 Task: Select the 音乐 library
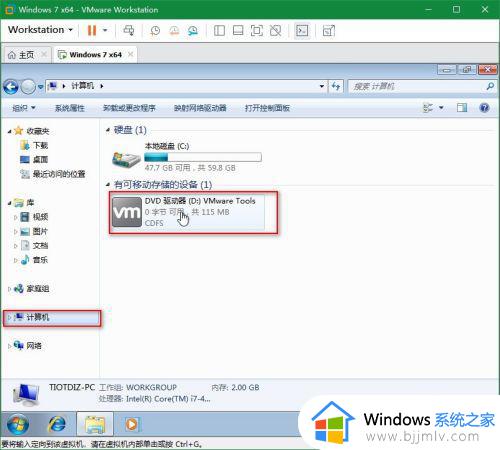click(x=34, y=260)
